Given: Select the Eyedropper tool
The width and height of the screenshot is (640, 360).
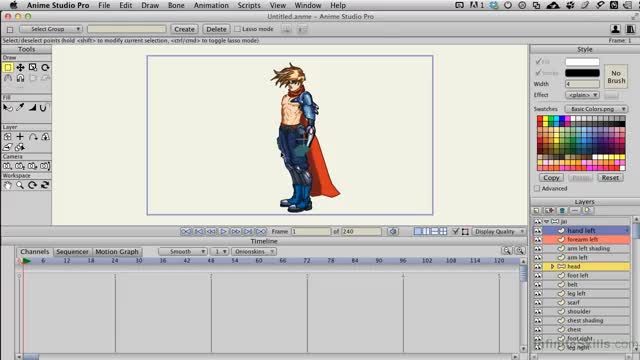Looking at the screenshot, I should (x=20, y=108).
